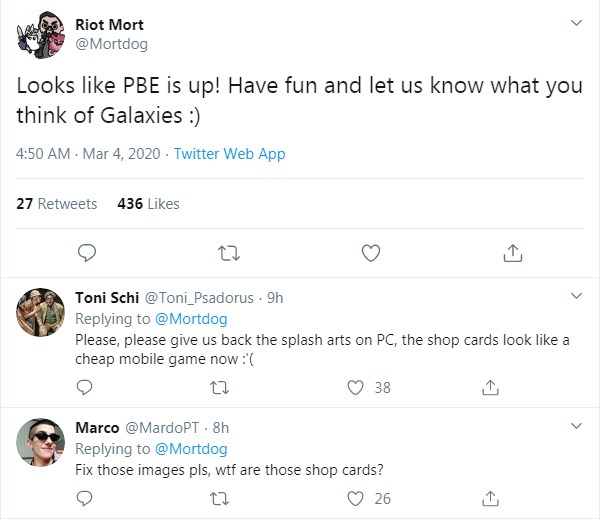Open the Twitter Web App source link

point(229,154)
